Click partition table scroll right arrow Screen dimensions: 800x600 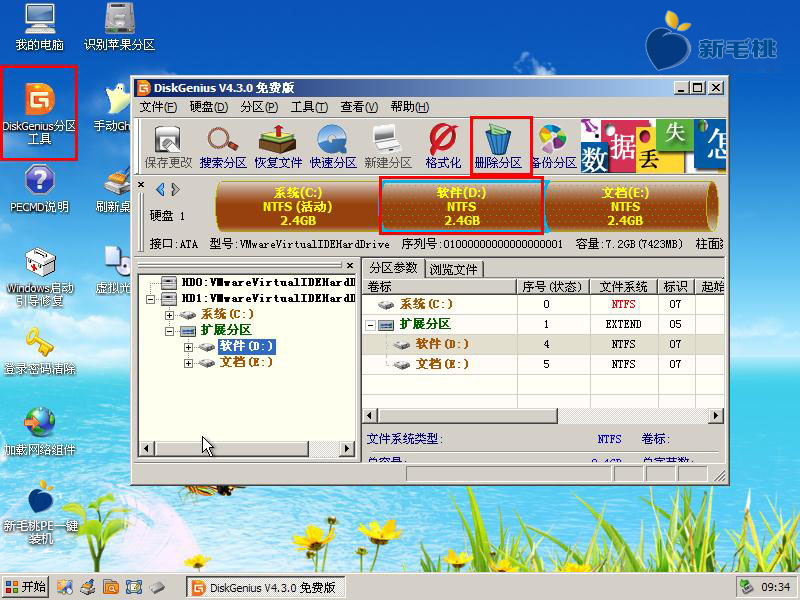[x=716, y=415]
